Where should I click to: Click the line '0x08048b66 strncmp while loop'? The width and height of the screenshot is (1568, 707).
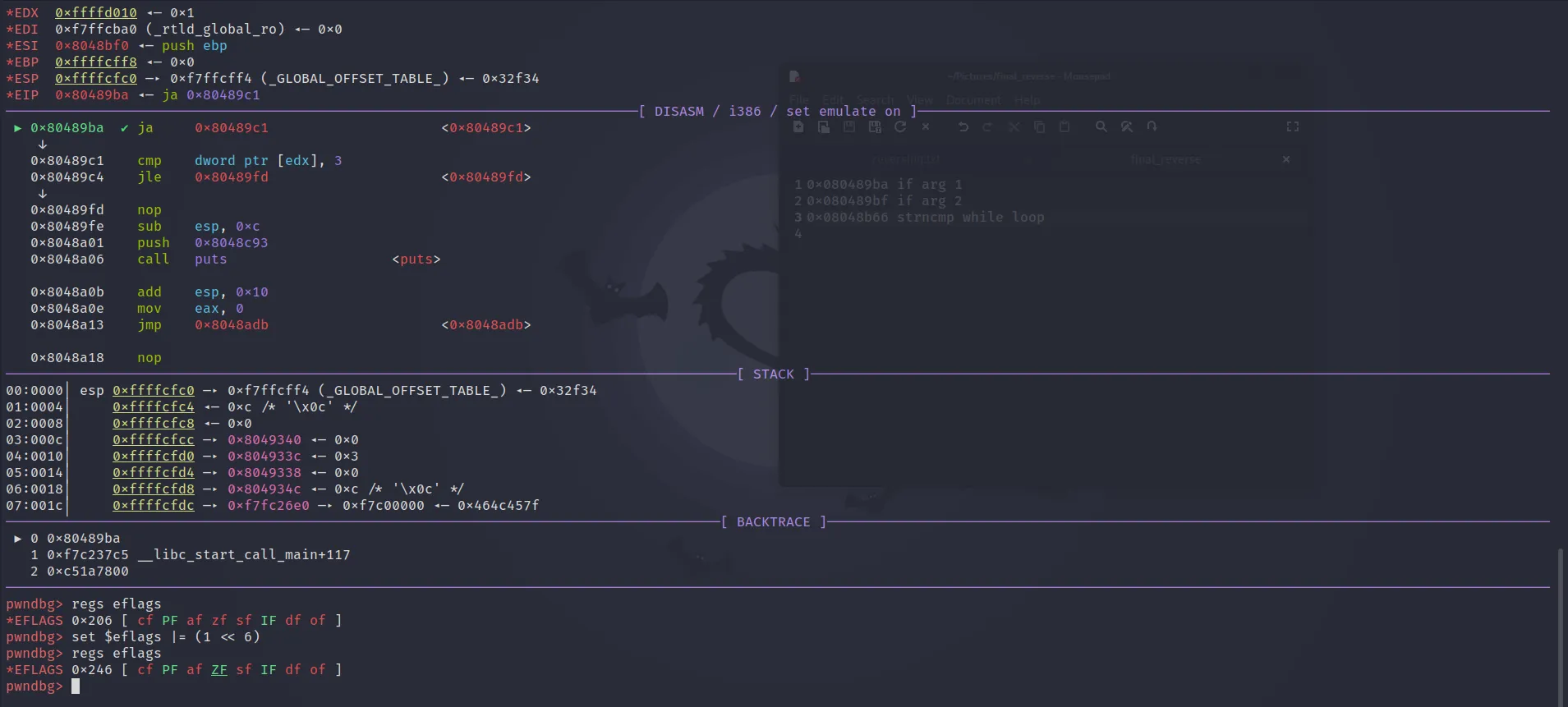925,218
